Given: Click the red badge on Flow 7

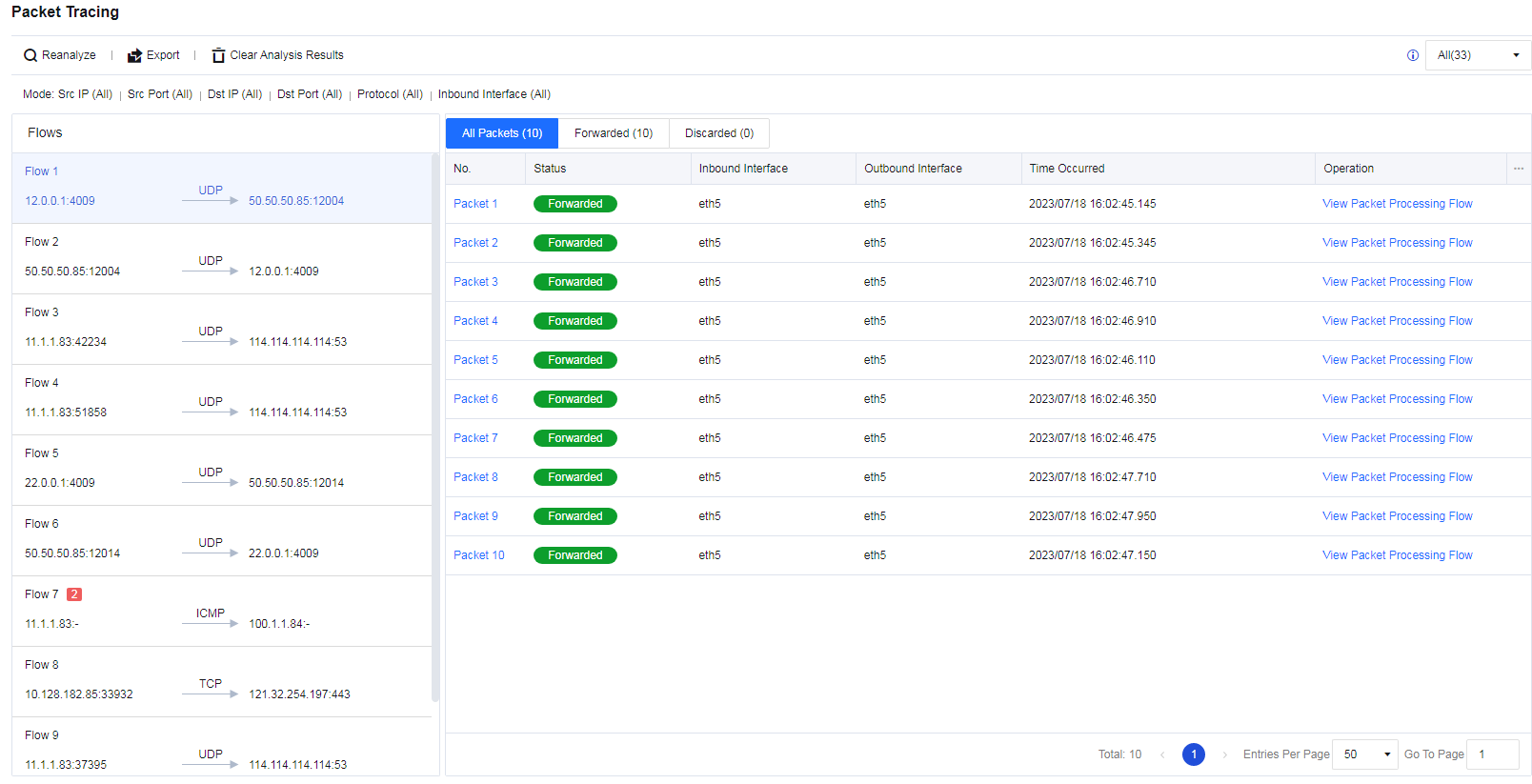Looking at the screenshot, I should click(x=74, y=594).
